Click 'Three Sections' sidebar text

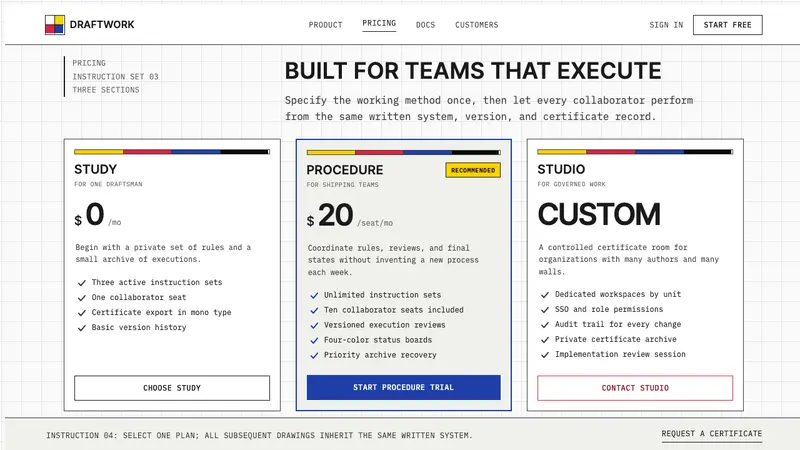click(x=106, y=90)
